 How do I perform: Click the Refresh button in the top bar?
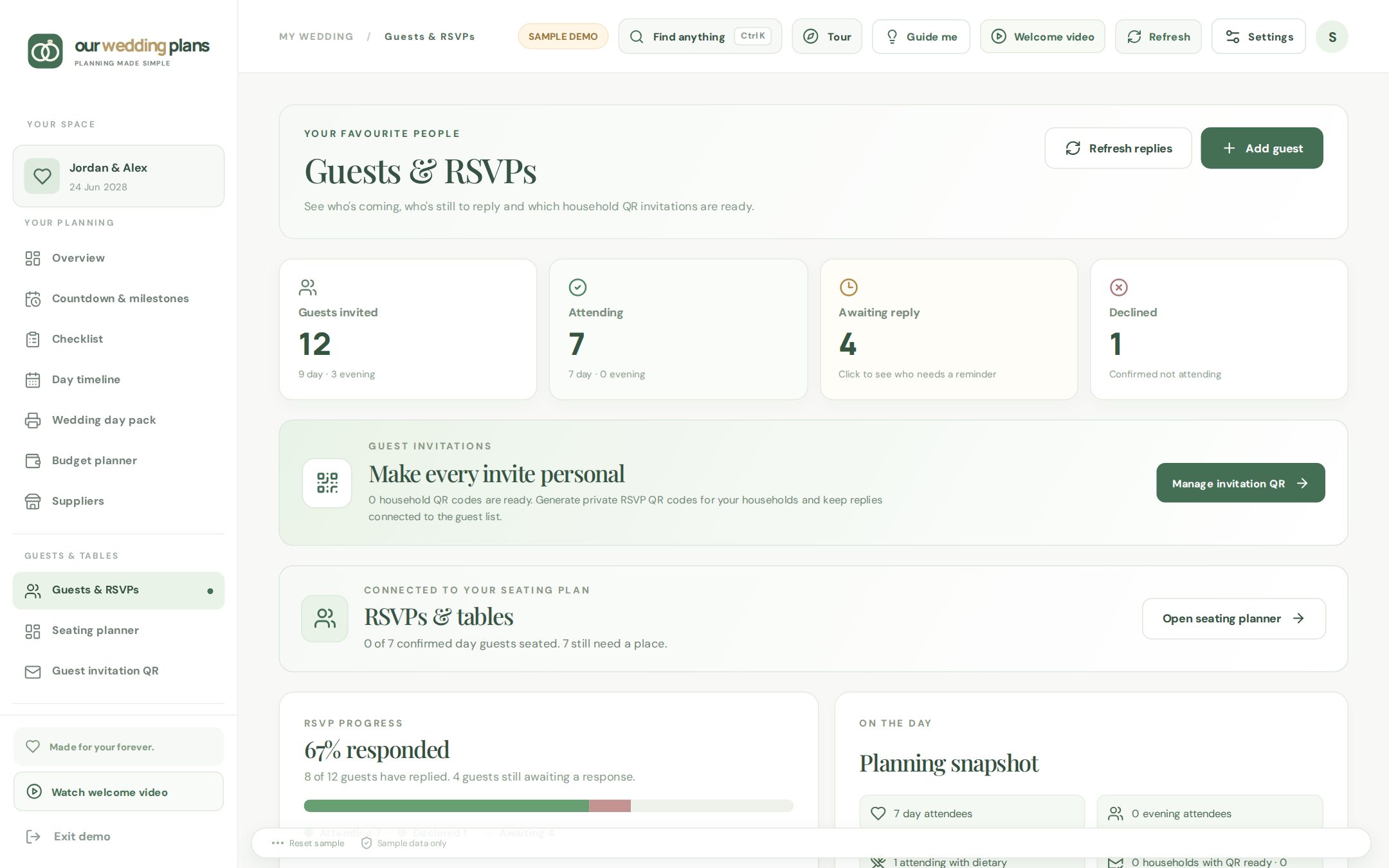pyautogui.click(x=1157, y=36)
